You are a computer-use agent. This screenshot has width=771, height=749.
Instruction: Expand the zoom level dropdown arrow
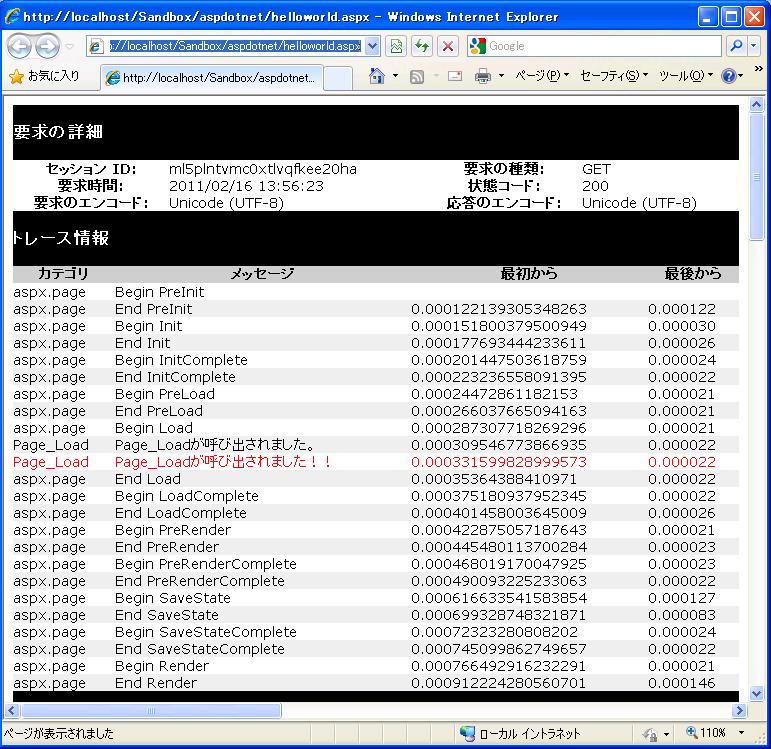tap(741, 733)
